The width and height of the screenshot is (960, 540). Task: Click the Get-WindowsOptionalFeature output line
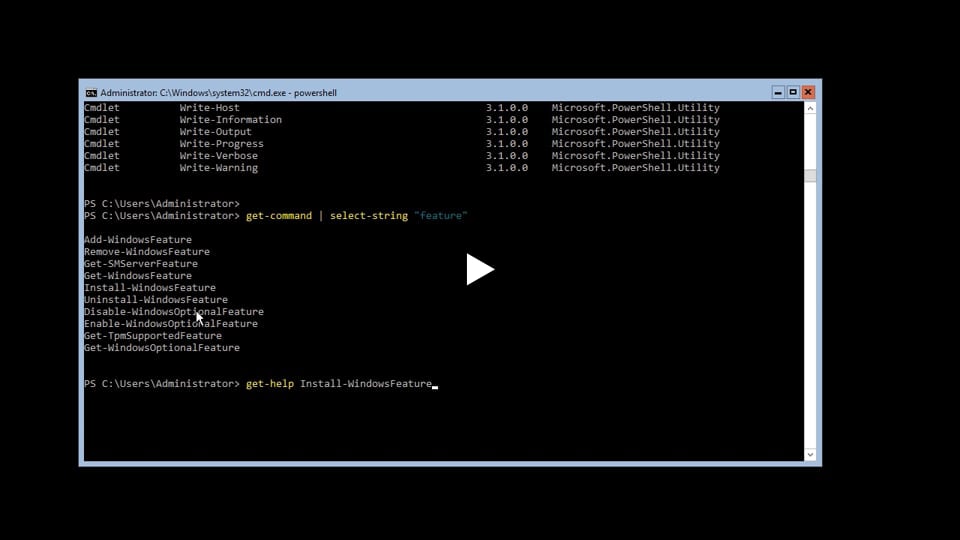coord(162,348)
